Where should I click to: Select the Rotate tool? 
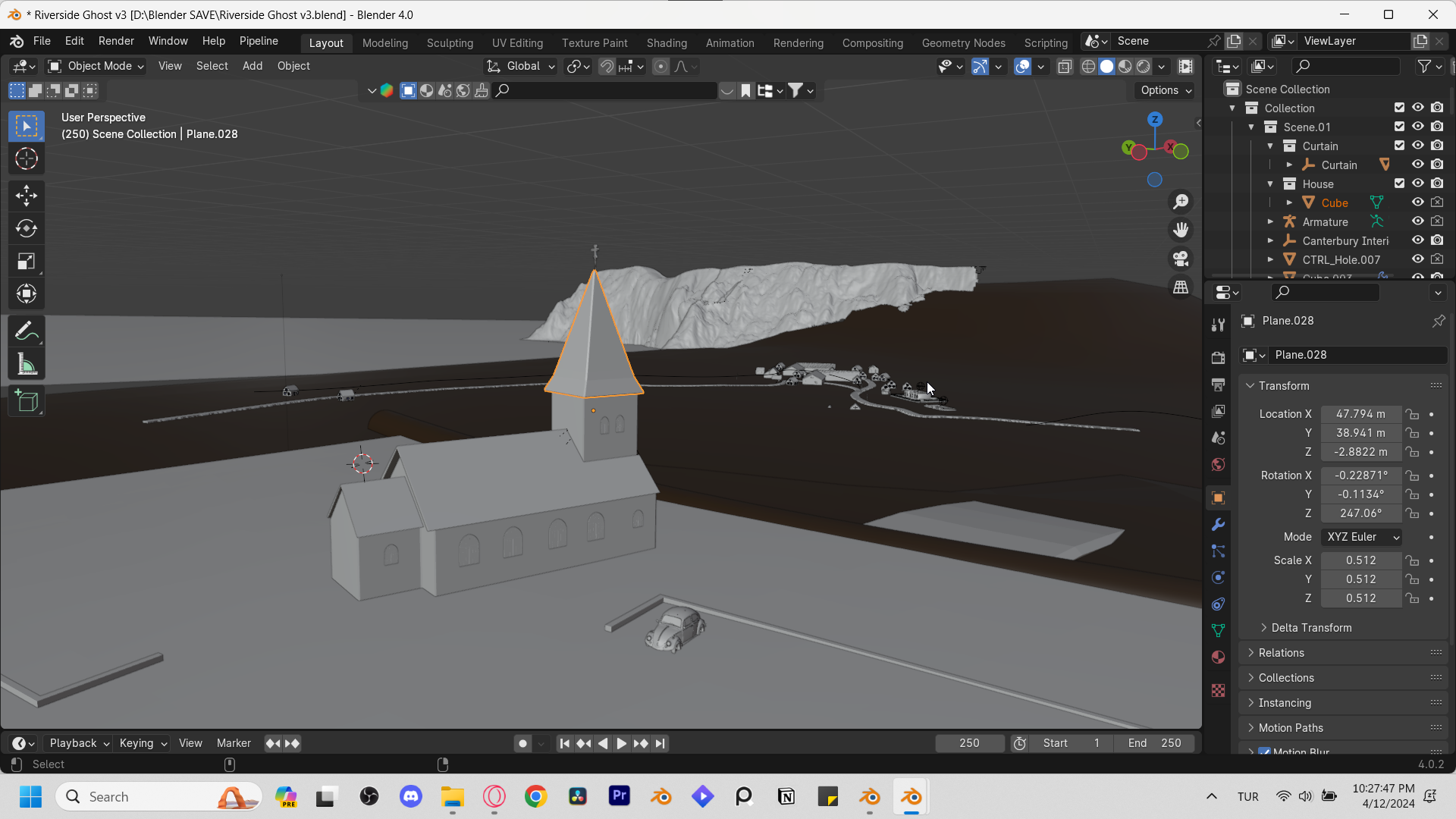[27, 228]
